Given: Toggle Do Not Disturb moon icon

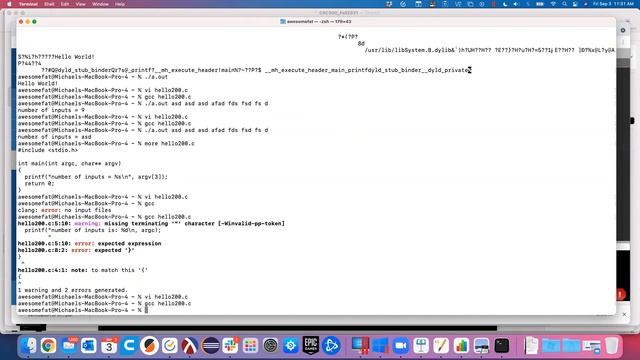Looking at the screenshot, I should coord(505,4).
